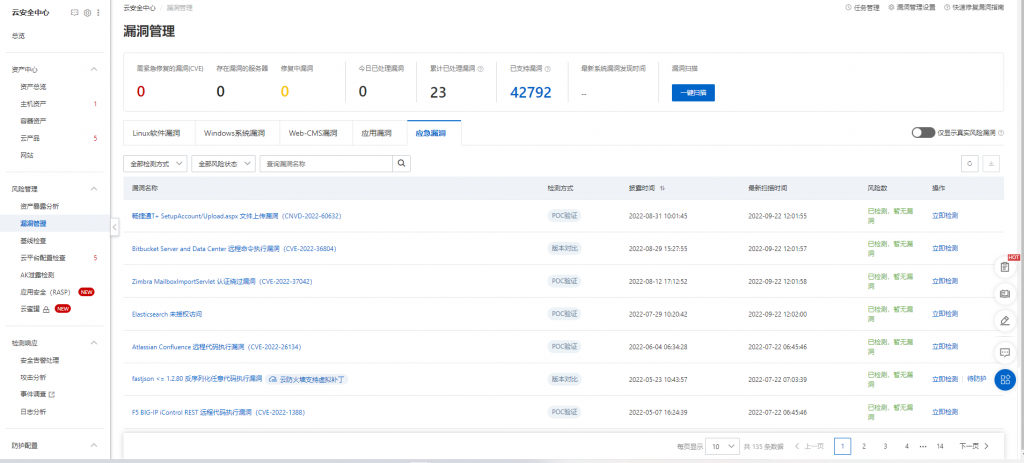Open F5 BIG-IP iControl REST vulnerability link

pos(218,412)
